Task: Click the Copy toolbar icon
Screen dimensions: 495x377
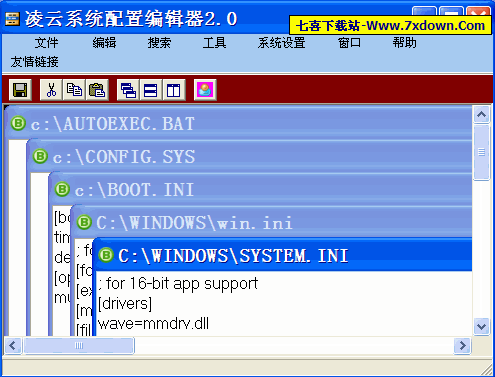Action: pos(74,90)
